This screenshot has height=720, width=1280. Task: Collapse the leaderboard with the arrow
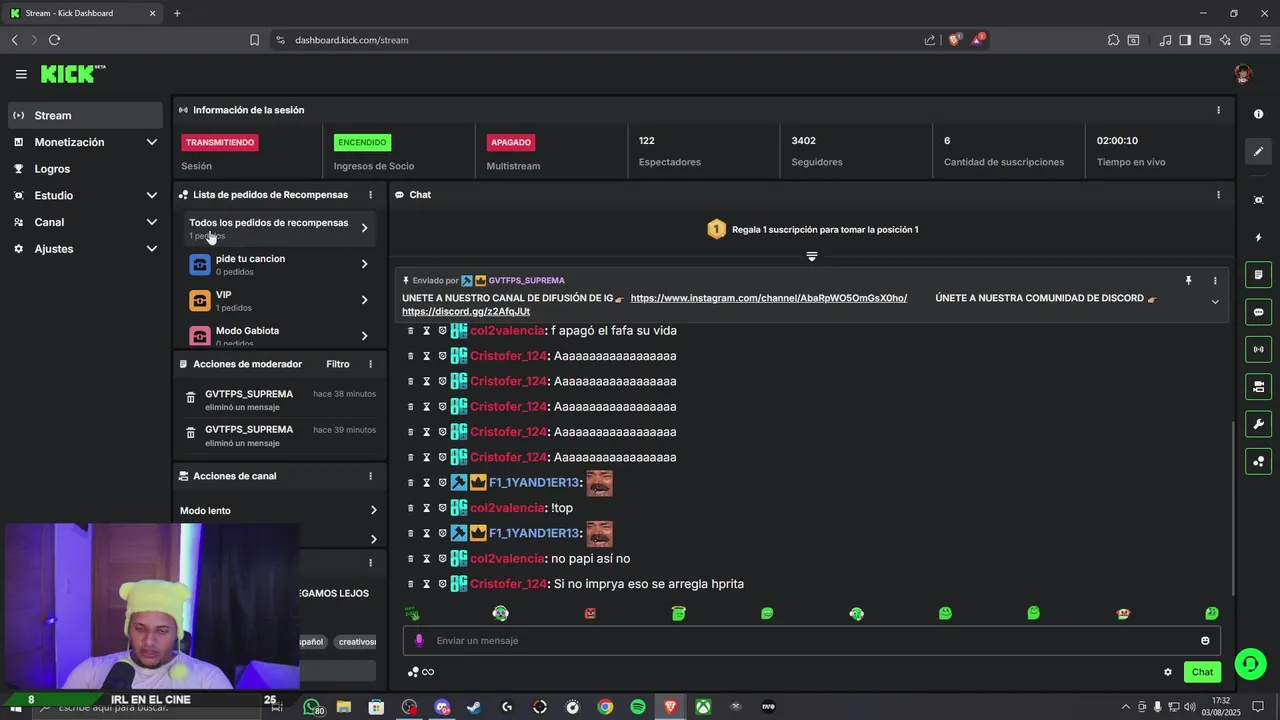click(812, 257)
